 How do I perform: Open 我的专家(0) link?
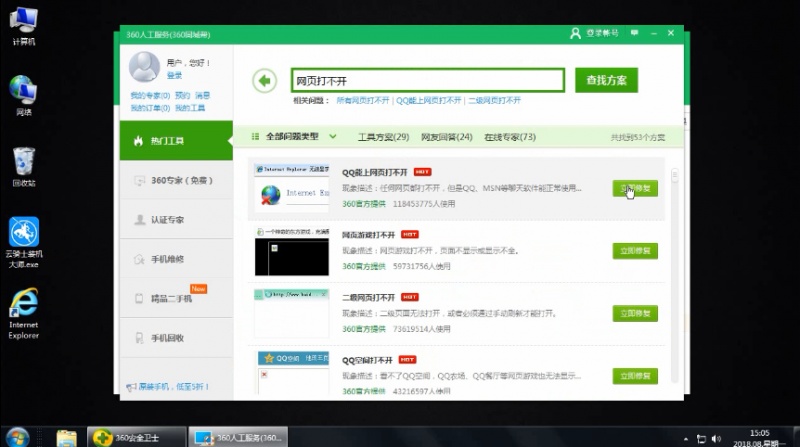(x=150, y=95)
